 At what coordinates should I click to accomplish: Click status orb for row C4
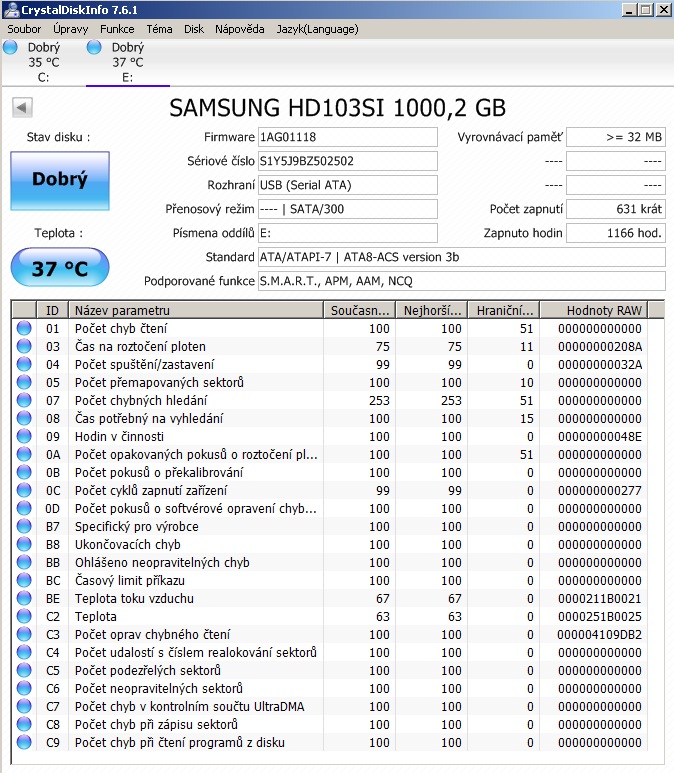point(24,652)
